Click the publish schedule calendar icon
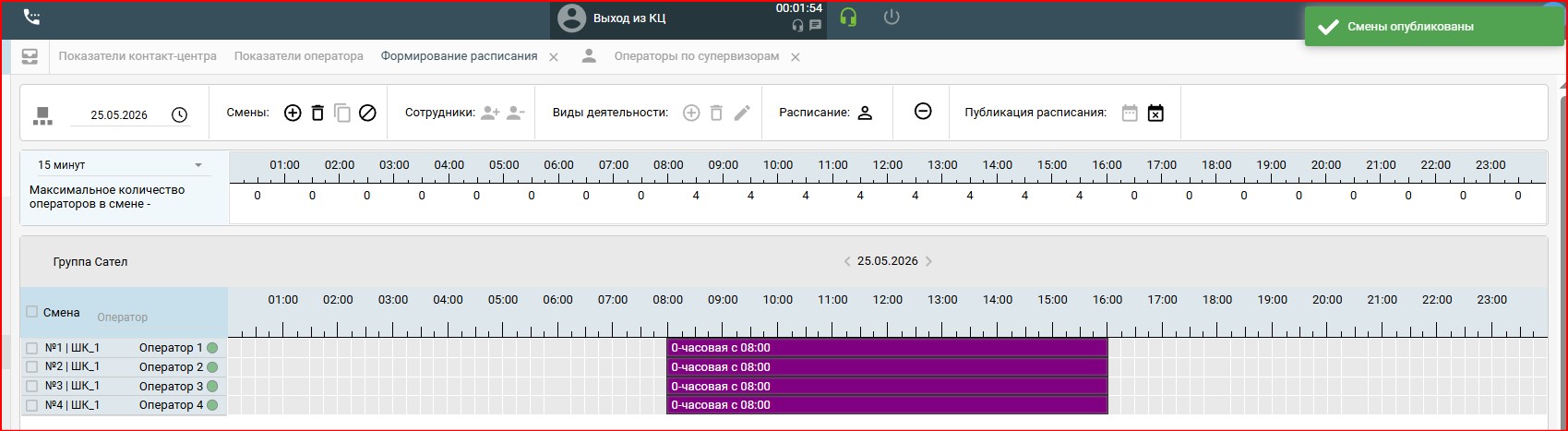The height and width of the screenshot is (431, 1568). [1130, 113]
